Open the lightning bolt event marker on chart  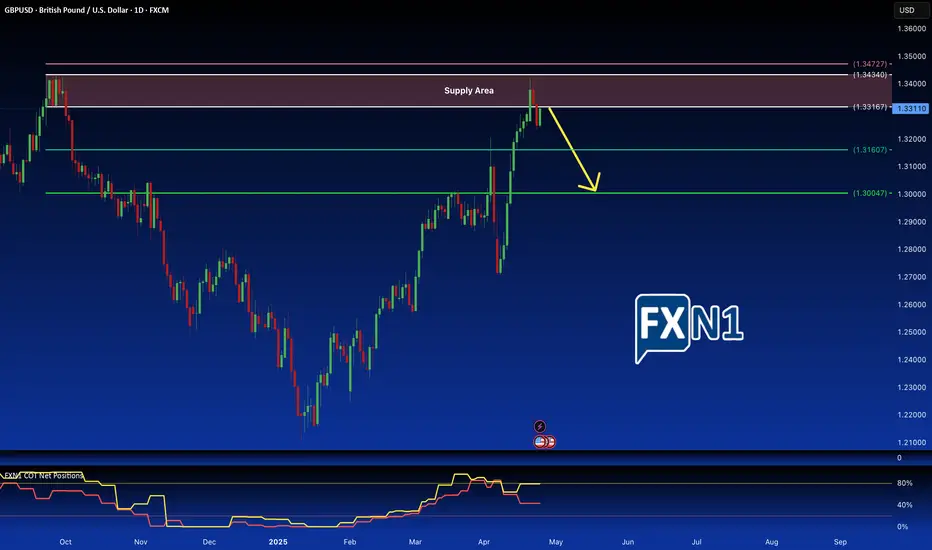[540, 426]
